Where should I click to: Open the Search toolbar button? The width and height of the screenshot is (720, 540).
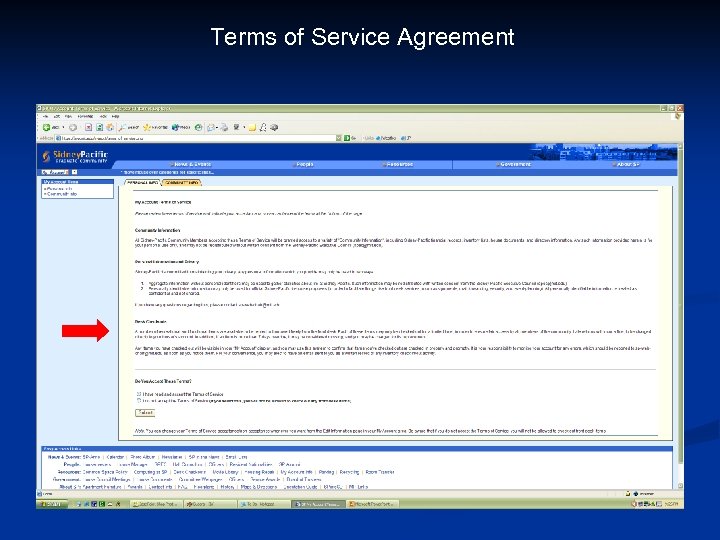point(129,127)
